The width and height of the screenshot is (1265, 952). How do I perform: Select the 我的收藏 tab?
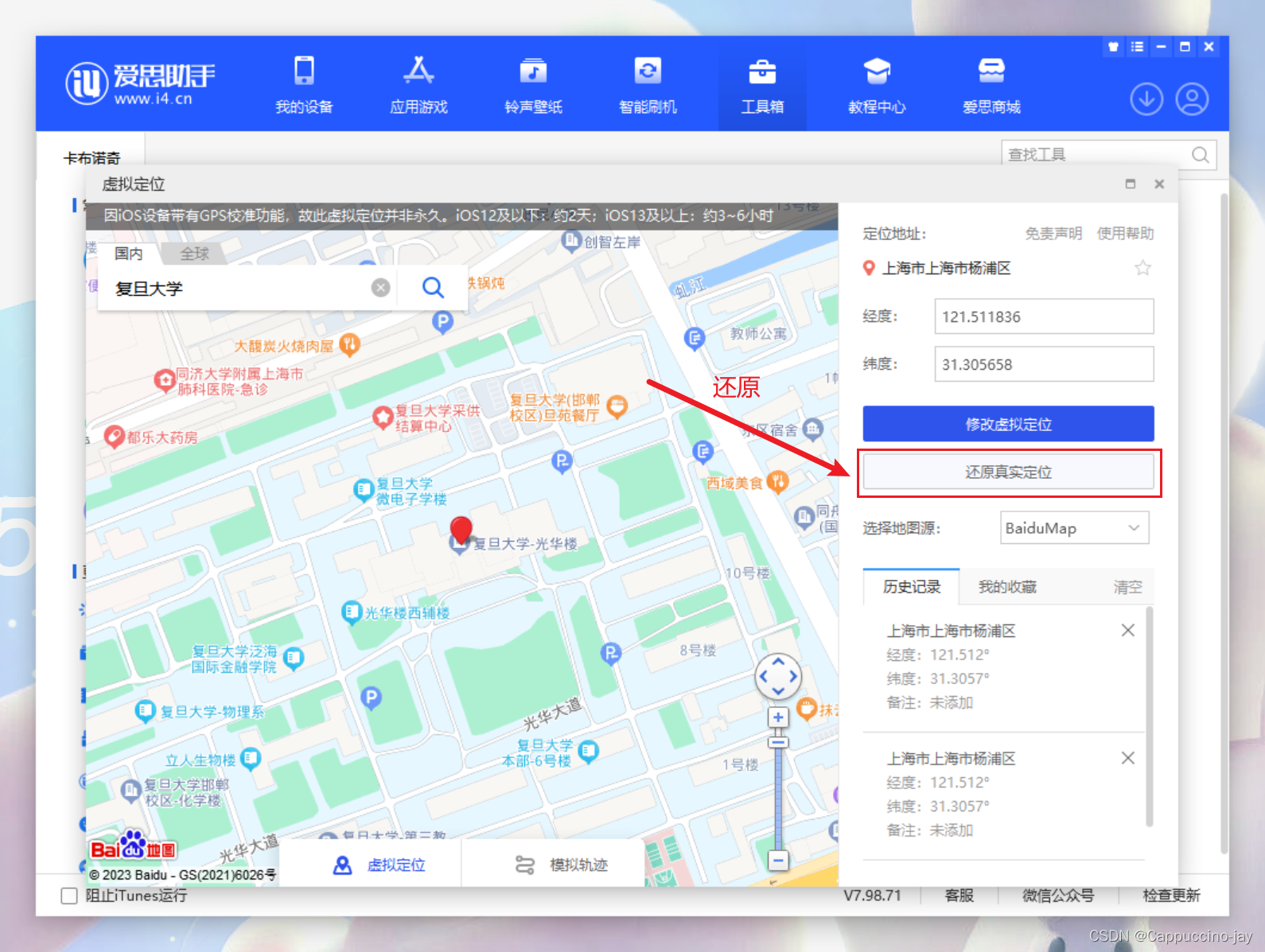1007,587
